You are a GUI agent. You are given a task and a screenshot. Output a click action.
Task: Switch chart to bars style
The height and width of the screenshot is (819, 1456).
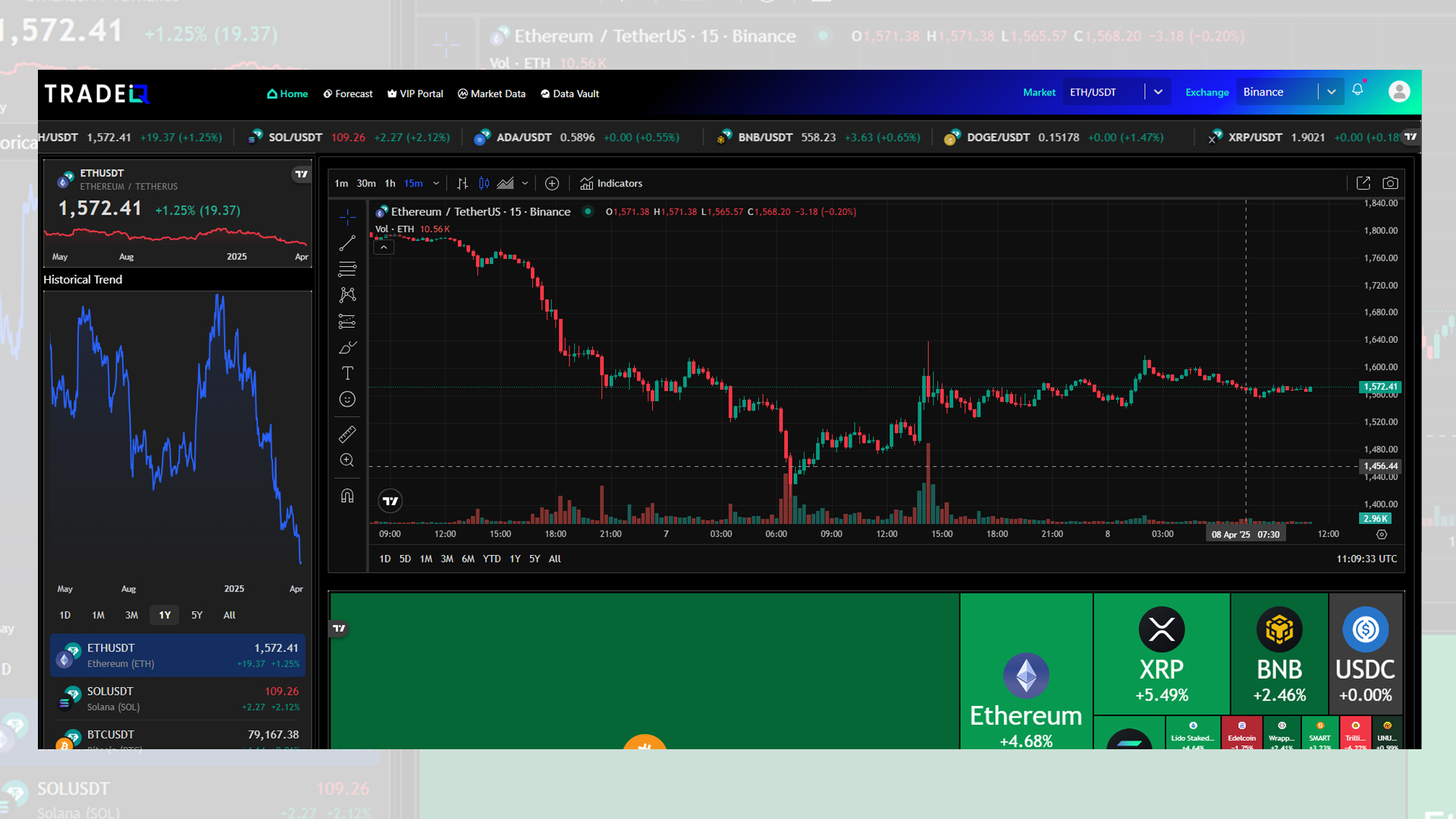463,184
